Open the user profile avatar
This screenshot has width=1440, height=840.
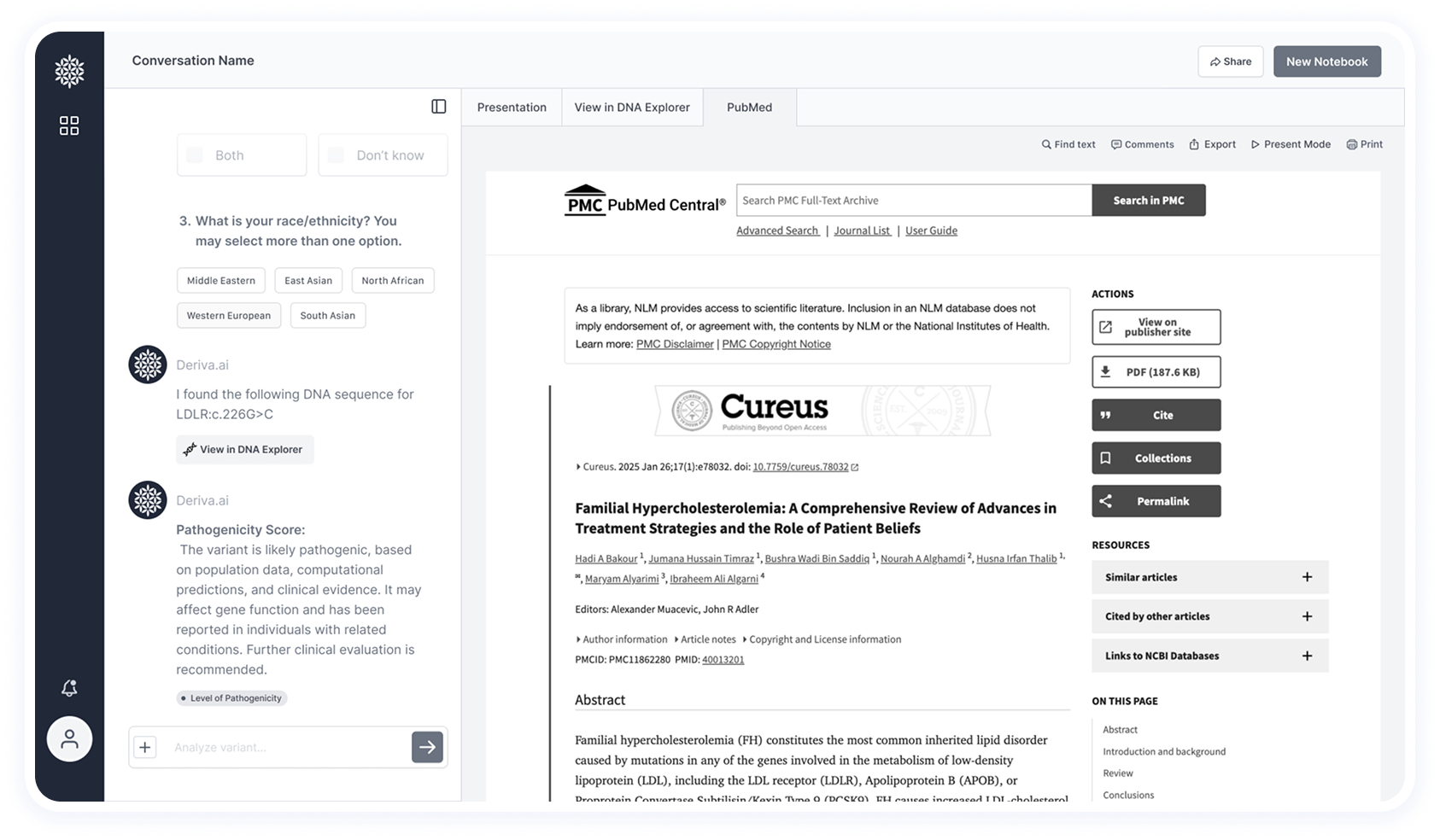[x=69, y=739]
